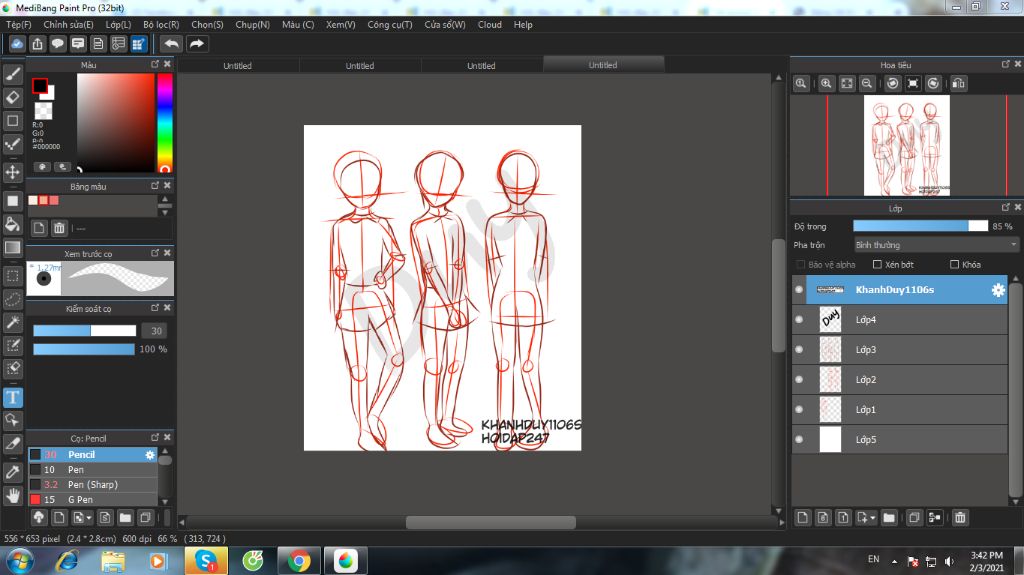Screen dimensions: 1024x575
Task: Select the Eraser tool
Action: click(12, 97)
